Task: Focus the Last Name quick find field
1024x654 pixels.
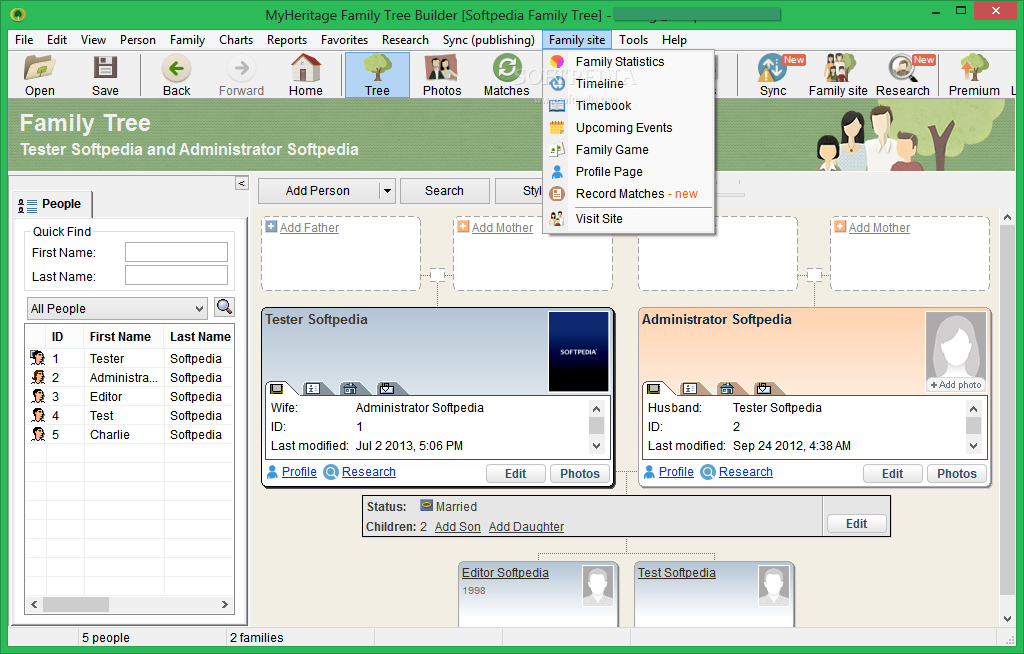Action: pyautogui.click(x=176, y=275)
